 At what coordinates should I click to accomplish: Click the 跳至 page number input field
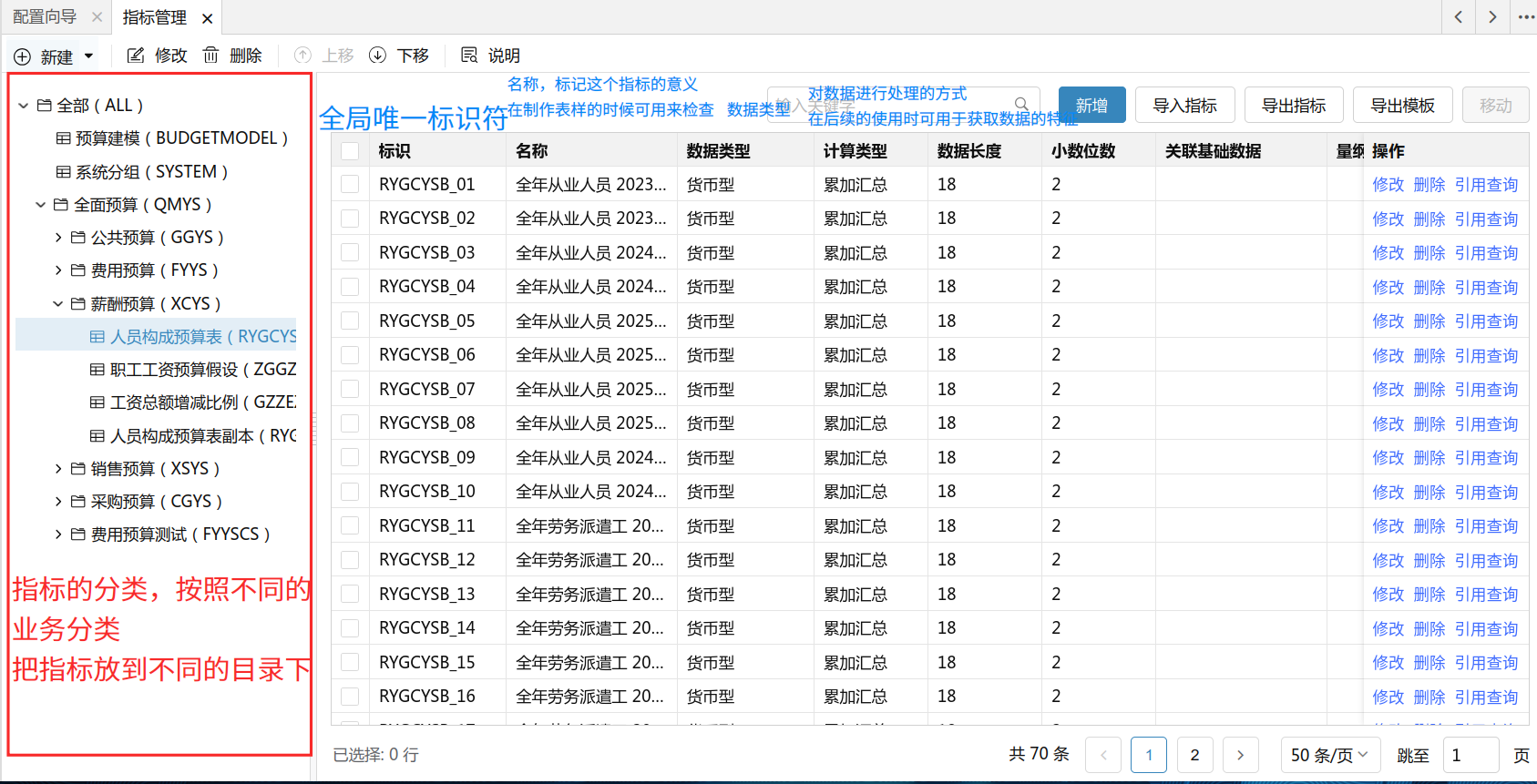pyautogui.click(x=1470, y=755)
